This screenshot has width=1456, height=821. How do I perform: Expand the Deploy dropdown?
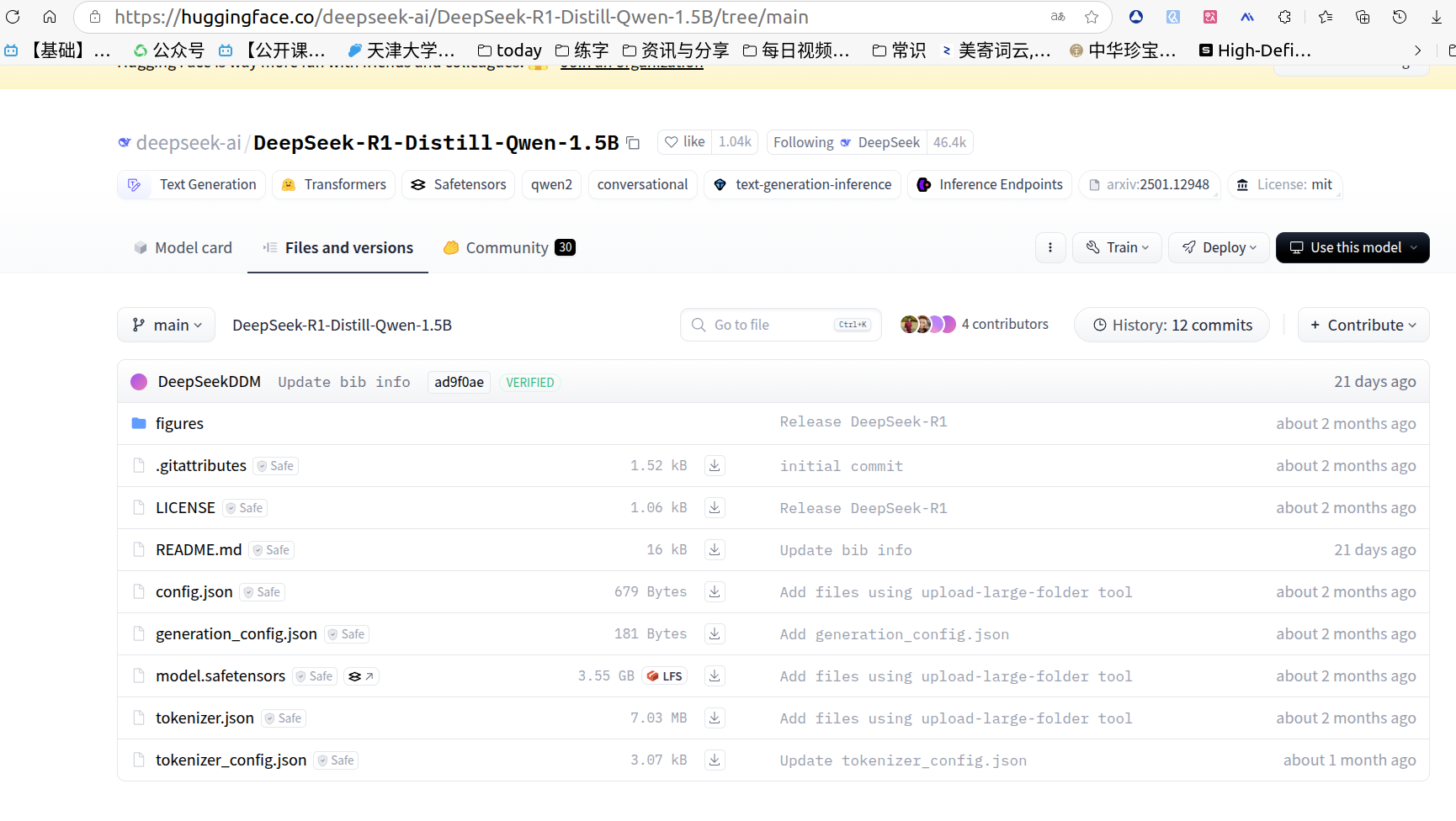click(1219, 247)
